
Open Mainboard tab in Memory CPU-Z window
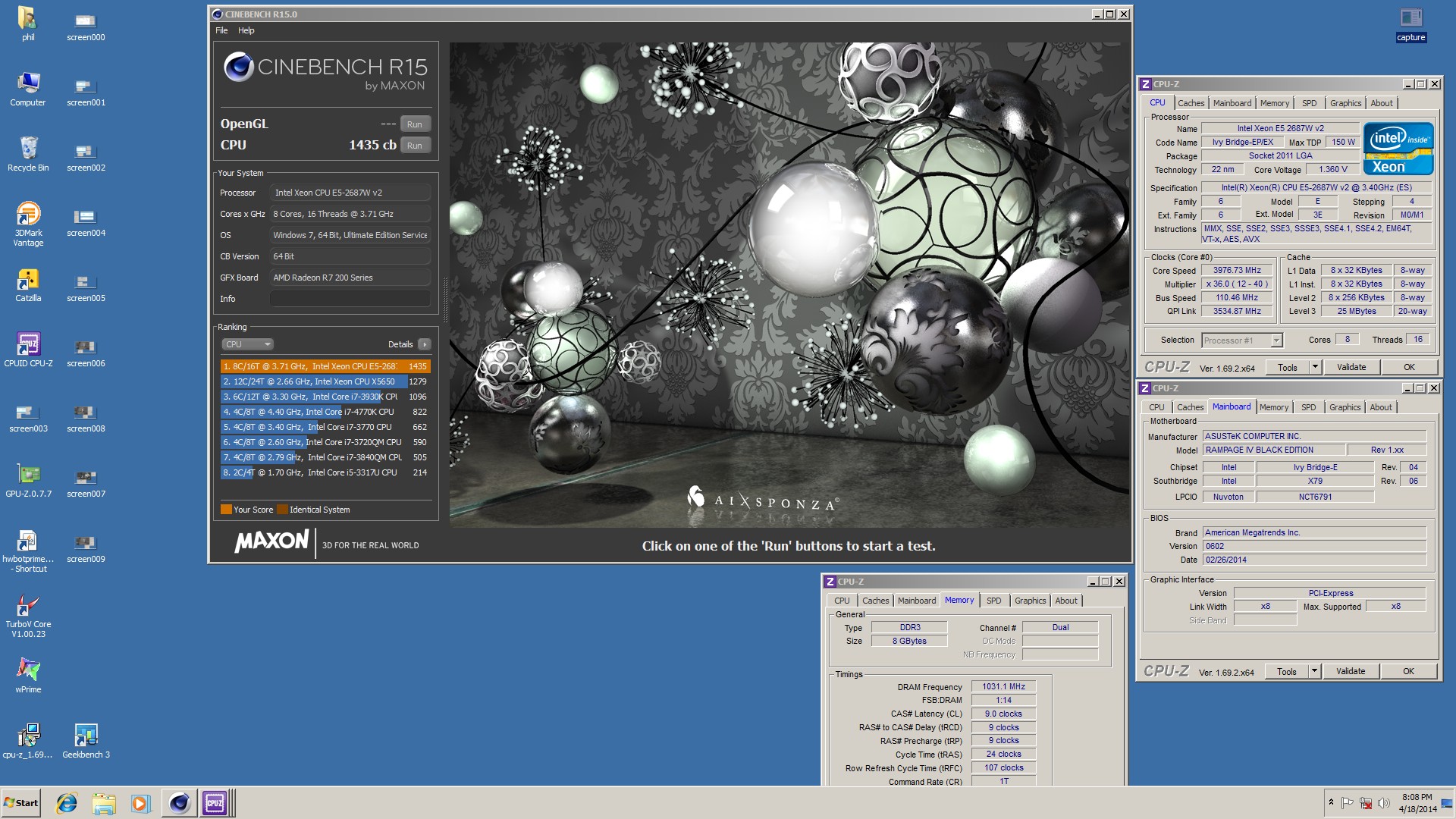(916, 601)
